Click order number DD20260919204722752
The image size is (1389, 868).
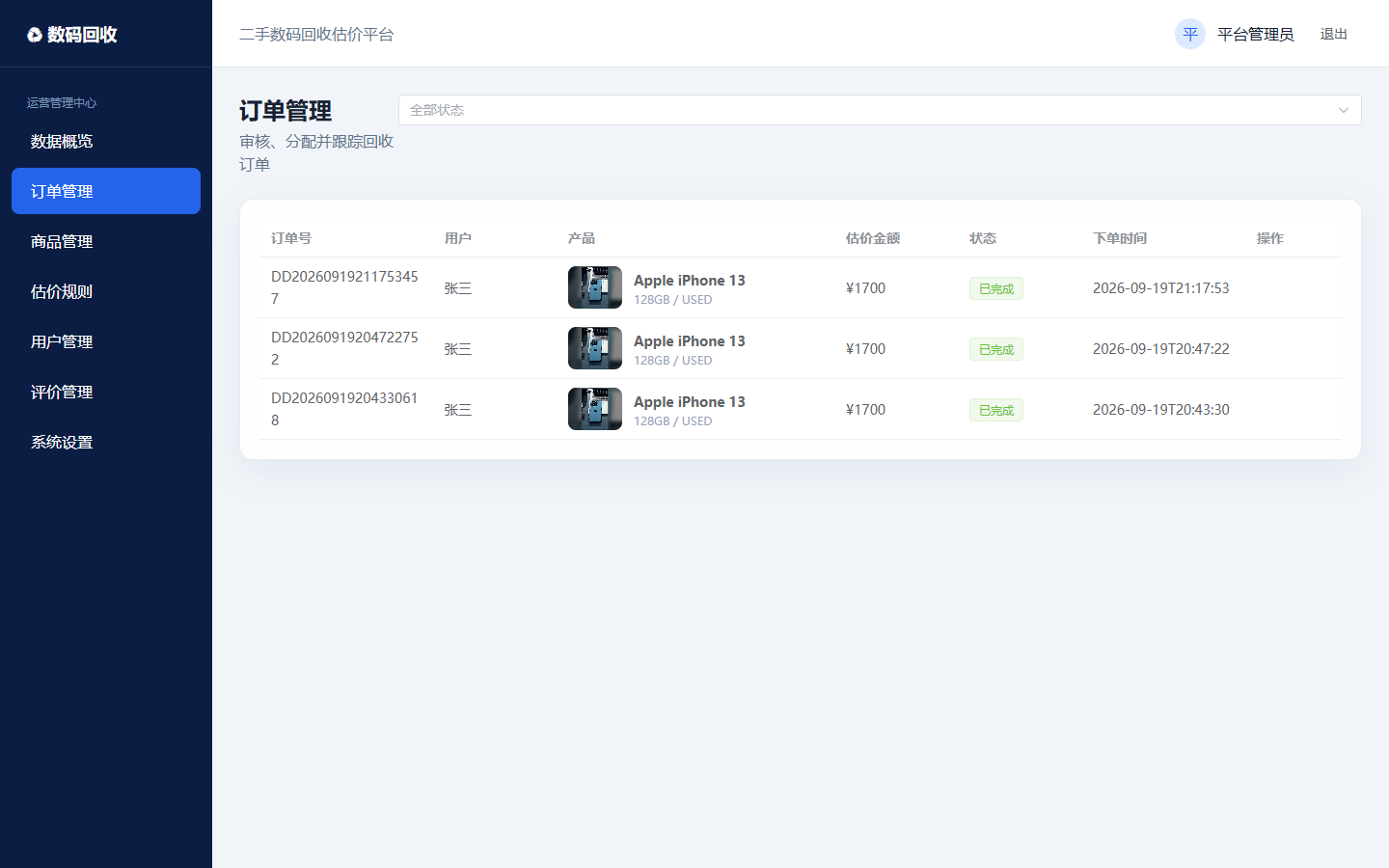click(344, 348)
